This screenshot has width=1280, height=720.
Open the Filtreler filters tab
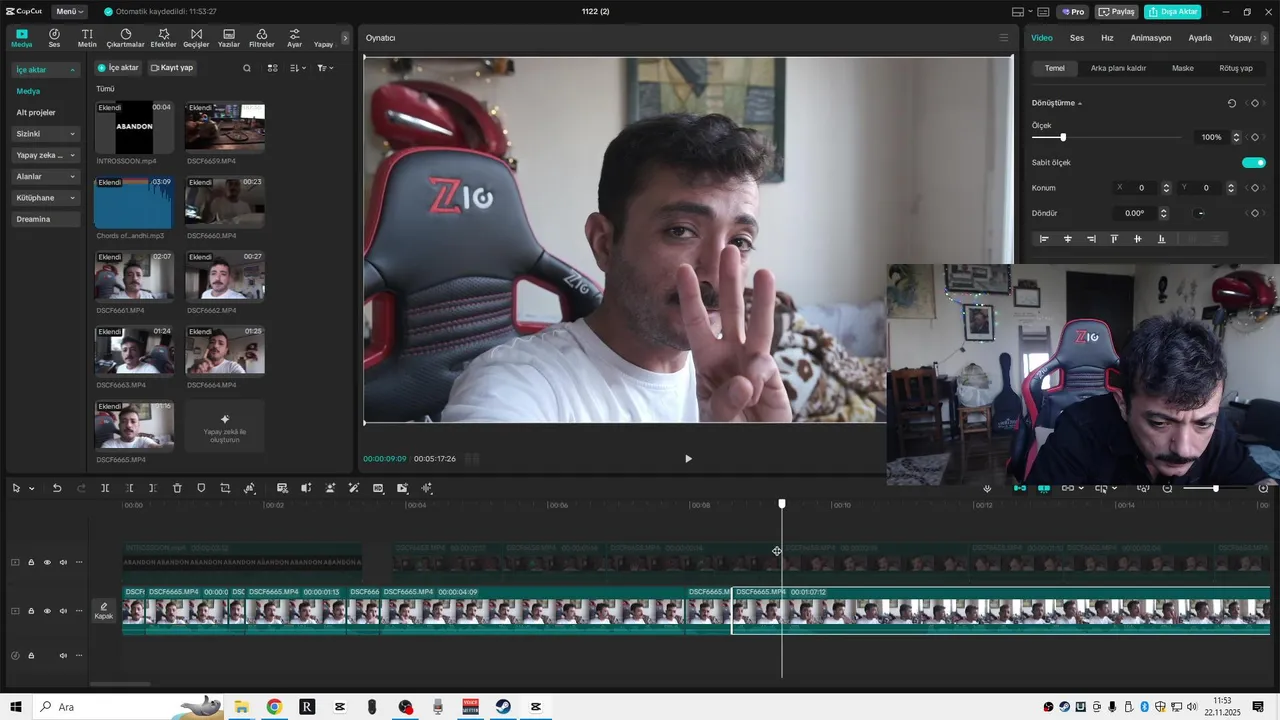[x=261, y=38]
